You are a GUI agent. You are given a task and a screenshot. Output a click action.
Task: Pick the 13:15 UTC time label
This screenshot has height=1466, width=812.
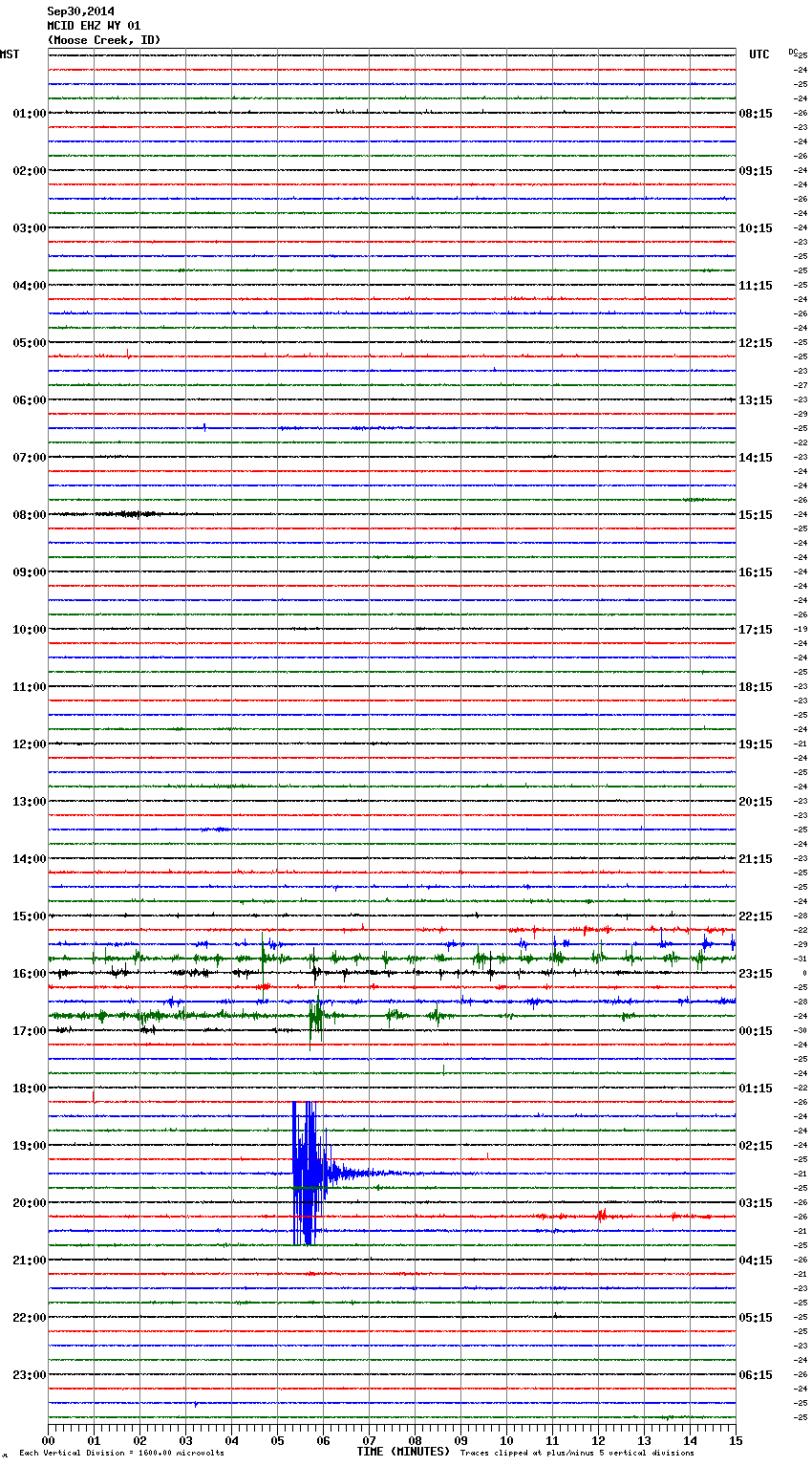(756, 400)
